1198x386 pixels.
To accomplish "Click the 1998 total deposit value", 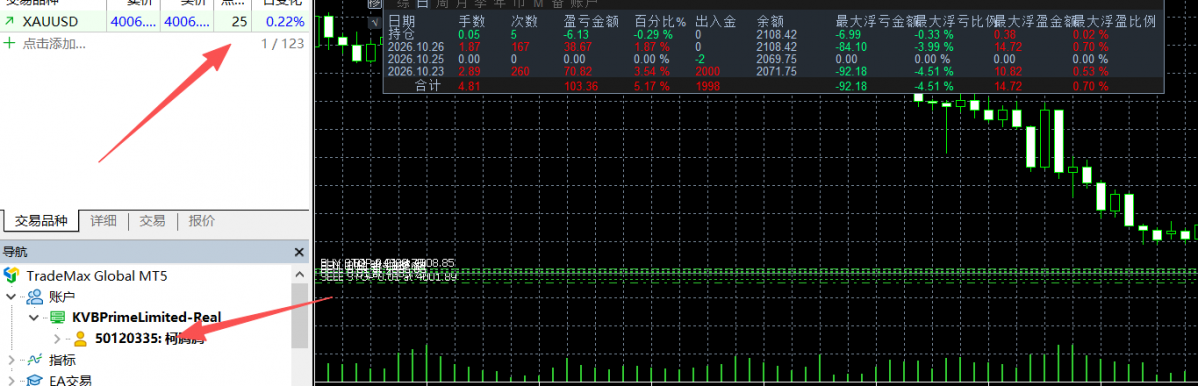I will 708,86.
